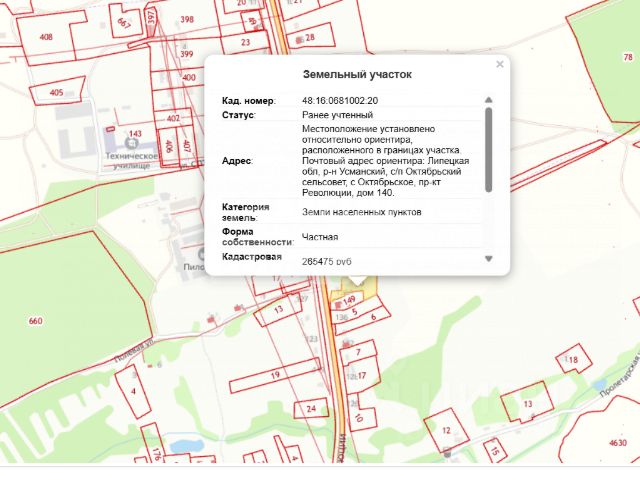Select land parcel 19 on map
This screenshot has height=480, width=640.
click(x=276, y=375)
